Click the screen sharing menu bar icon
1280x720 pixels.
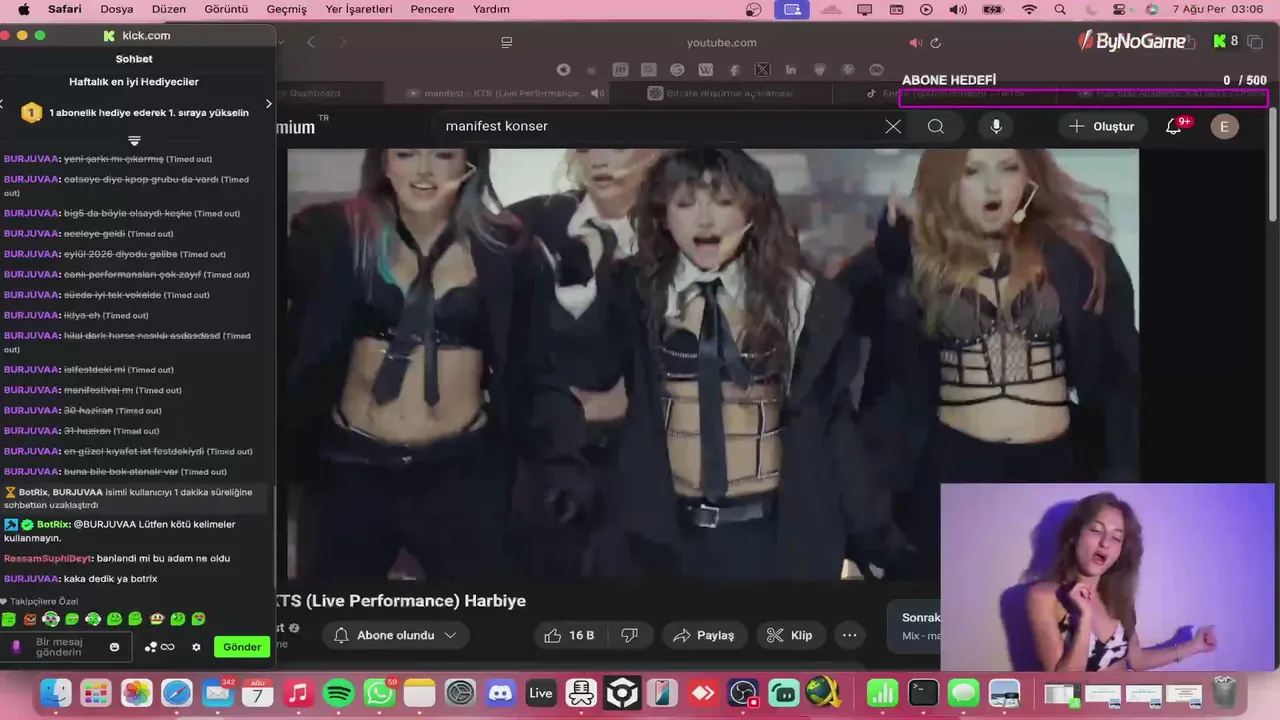tap(792, 9)
